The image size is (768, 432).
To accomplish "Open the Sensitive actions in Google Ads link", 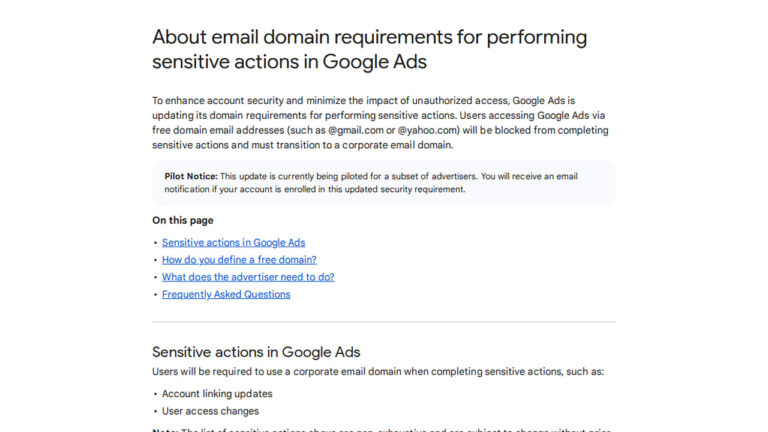I will pos(233,242).
